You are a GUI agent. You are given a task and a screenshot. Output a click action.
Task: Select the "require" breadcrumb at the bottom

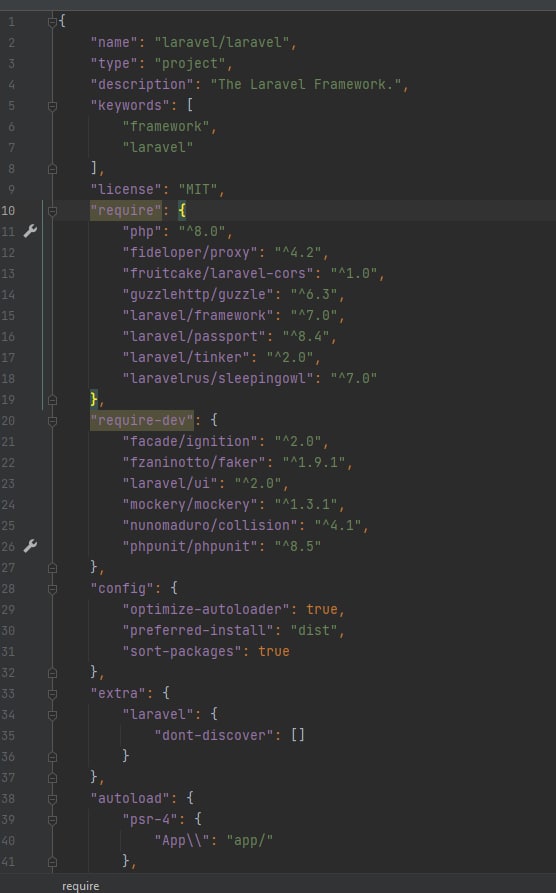(x=80, y=886)
